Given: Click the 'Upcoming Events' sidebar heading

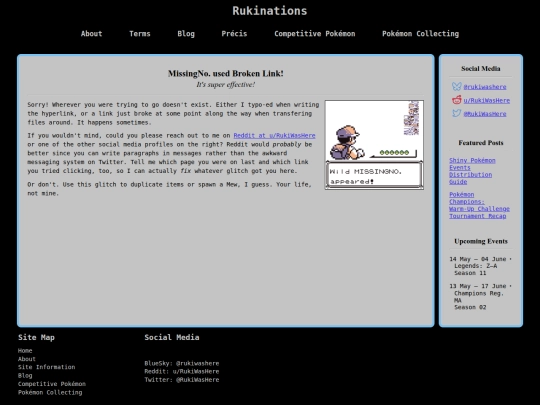Looking at the screenshot, I should [x=480, y=241].
